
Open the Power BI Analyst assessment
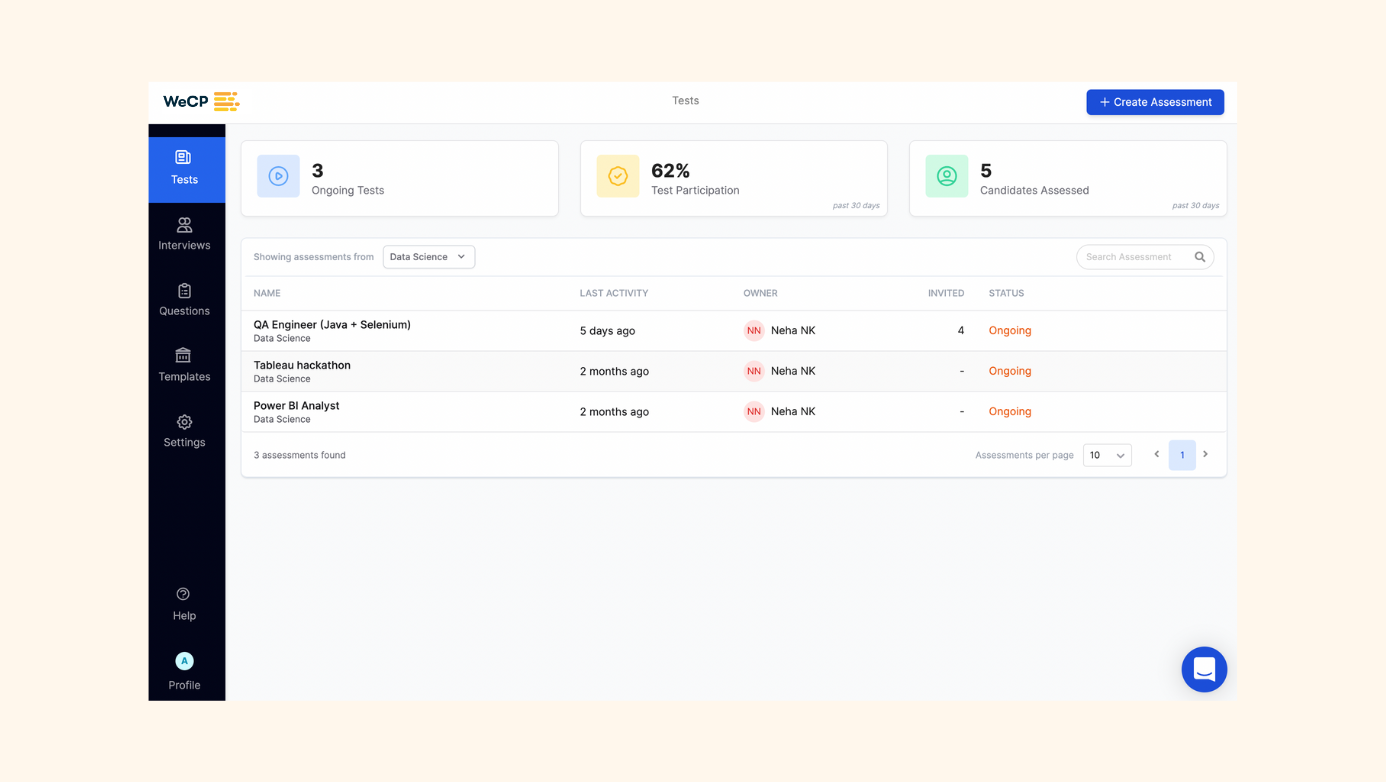pos(296,406)
